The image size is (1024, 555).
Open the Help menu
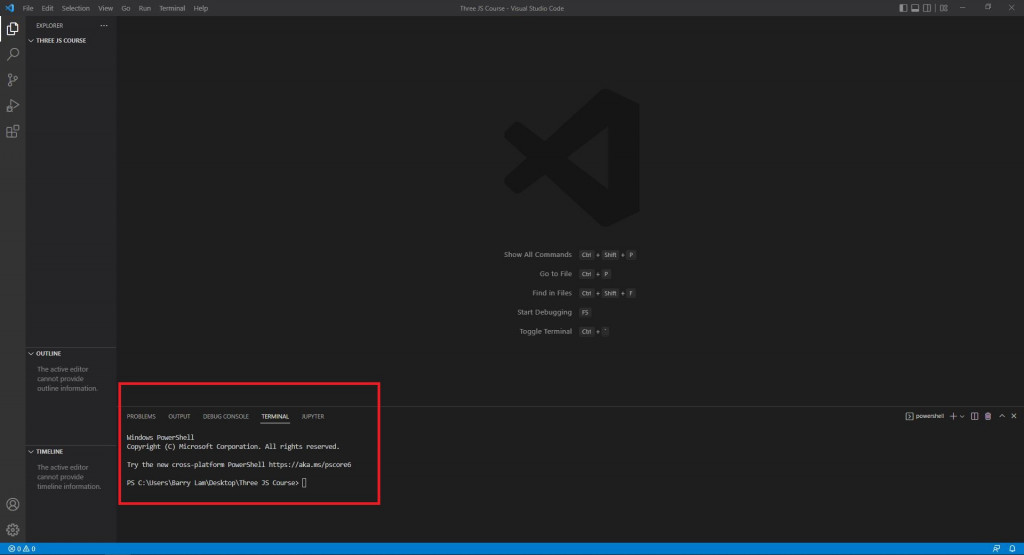(200, 8)
